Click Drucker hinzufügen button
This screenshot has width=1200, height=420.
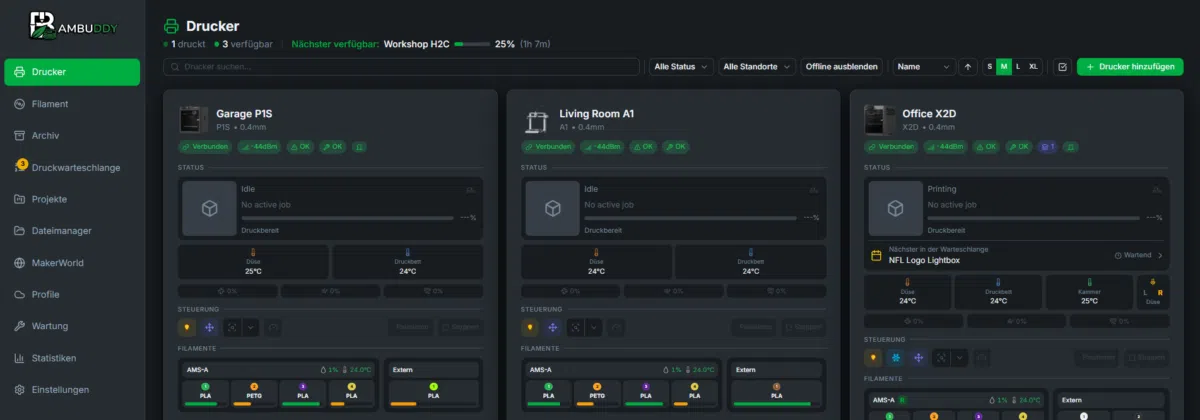click(1129, 67)
